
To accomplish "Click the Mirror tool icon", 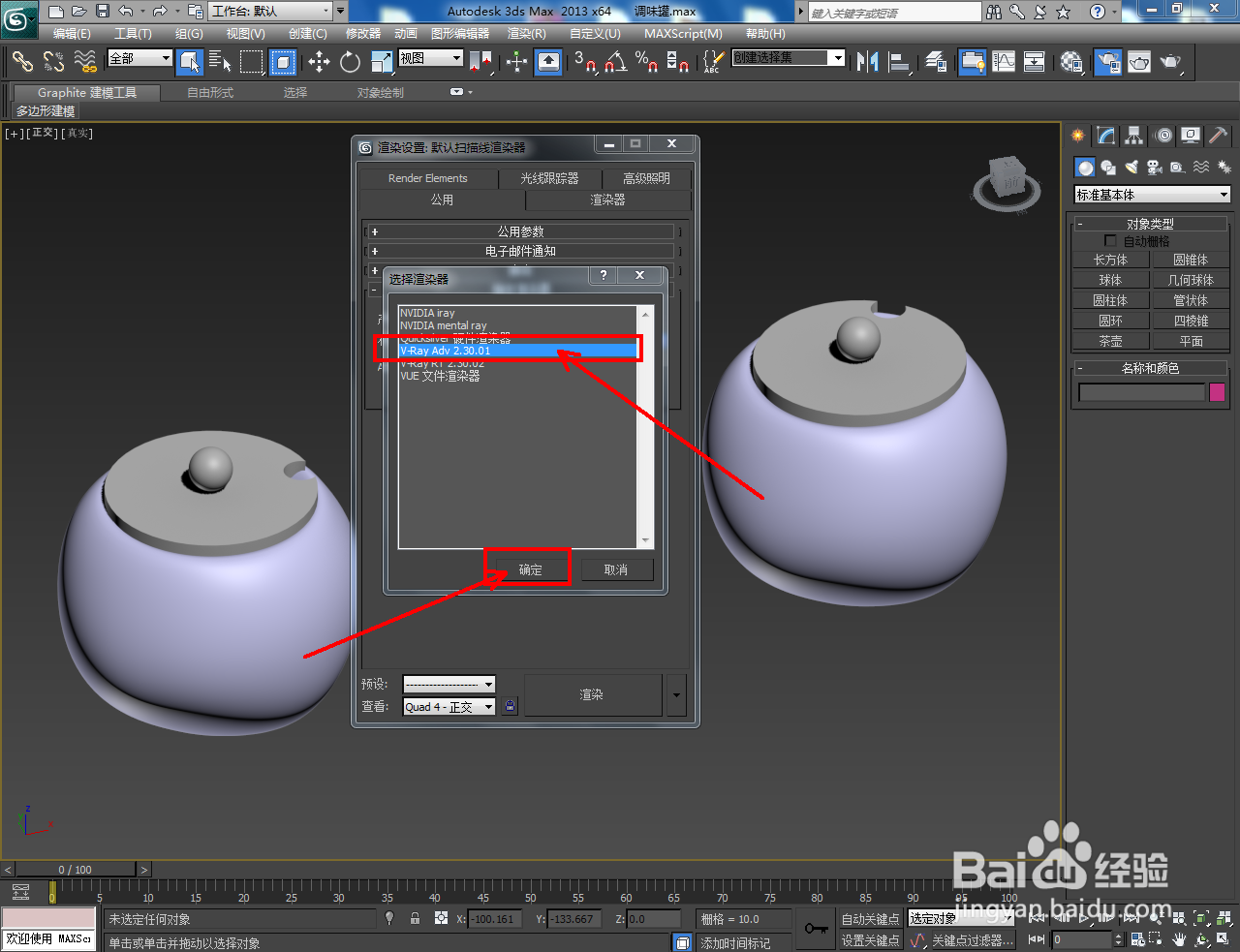I will coord(867,62).
